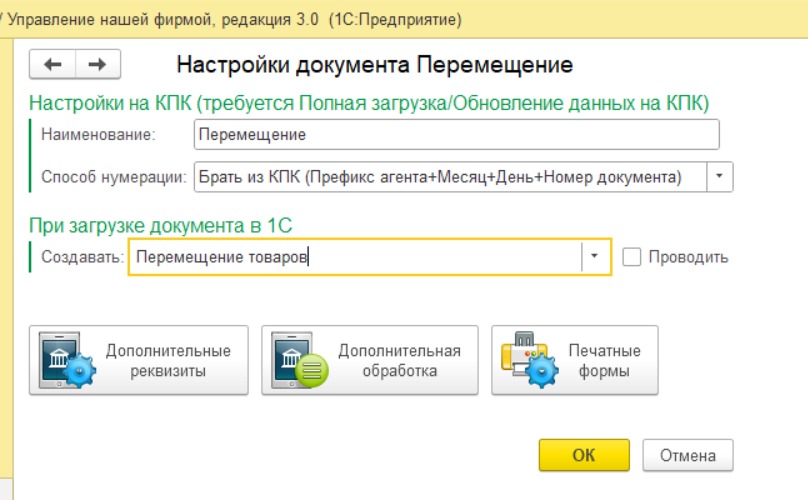Enable the Проводить checkbox
This screenshot has width=808, height=500.
(631, 257)
